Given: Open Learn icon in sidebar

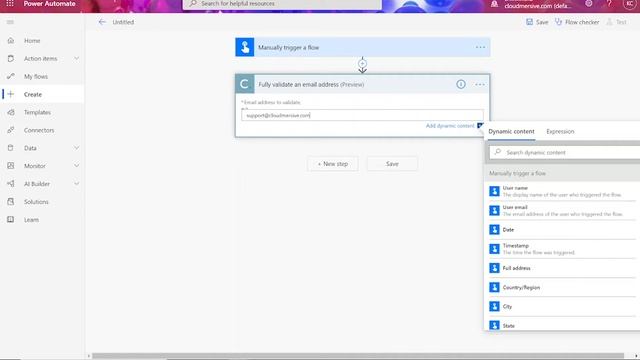Looking at the screenshot, I should pyautogui.click(x=11, y=220).
